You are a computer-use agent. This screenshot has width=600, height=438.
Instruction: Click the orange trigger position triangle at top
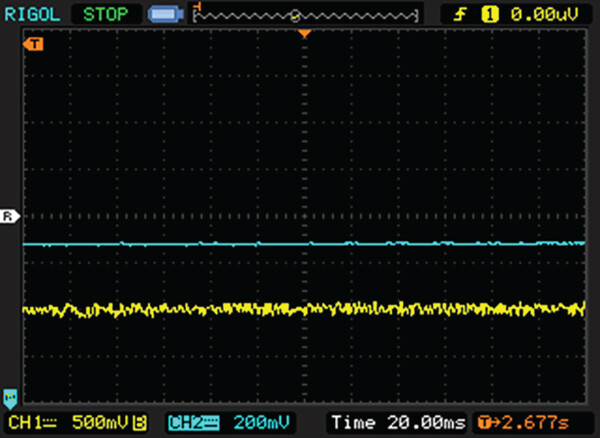[304, 34]
